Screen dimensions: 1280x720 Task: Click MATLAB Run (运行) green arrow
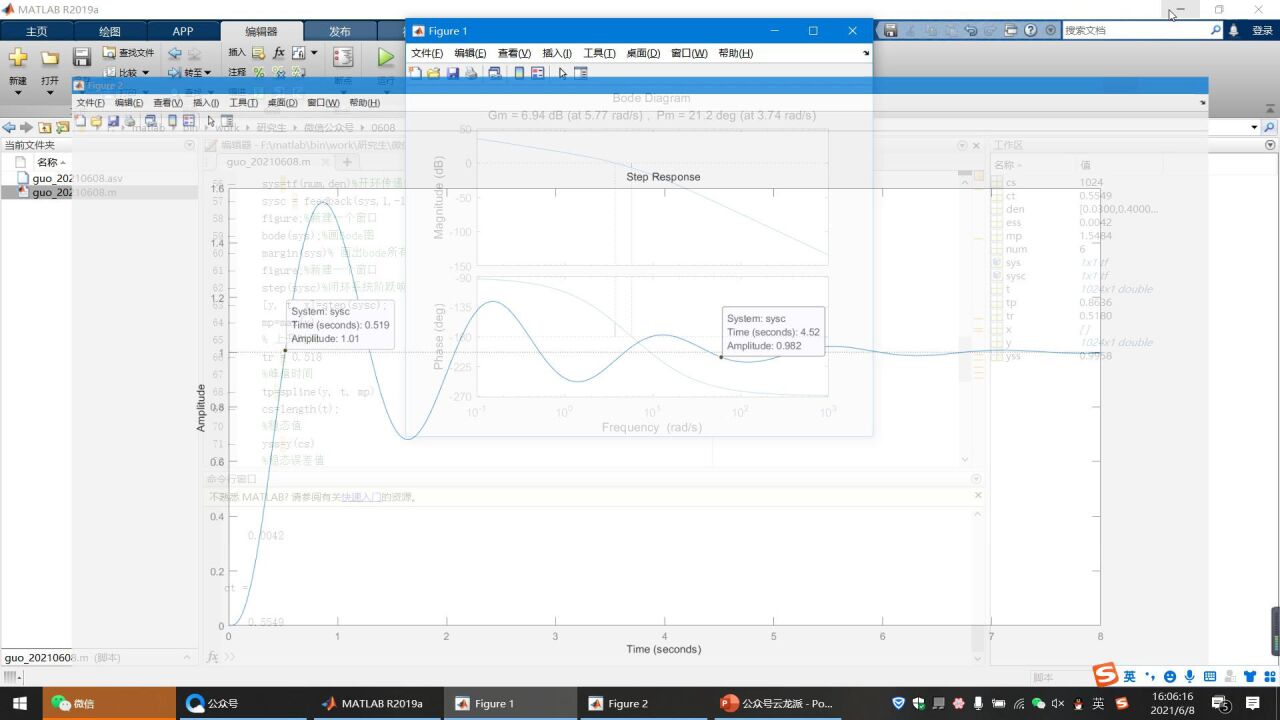[x=385, y=58]
